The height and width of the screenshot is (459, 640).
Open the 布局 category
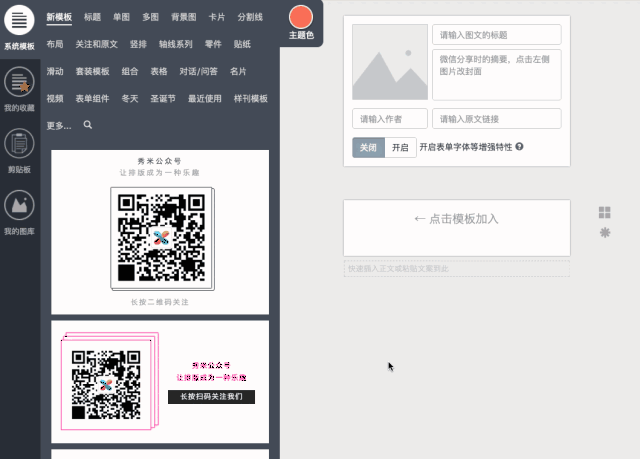coord(55,44)
